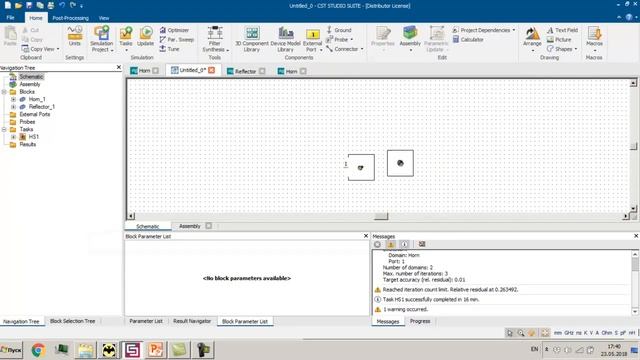Close the Navigation Tree panel
Screen dimensions: 640x360
119,67
